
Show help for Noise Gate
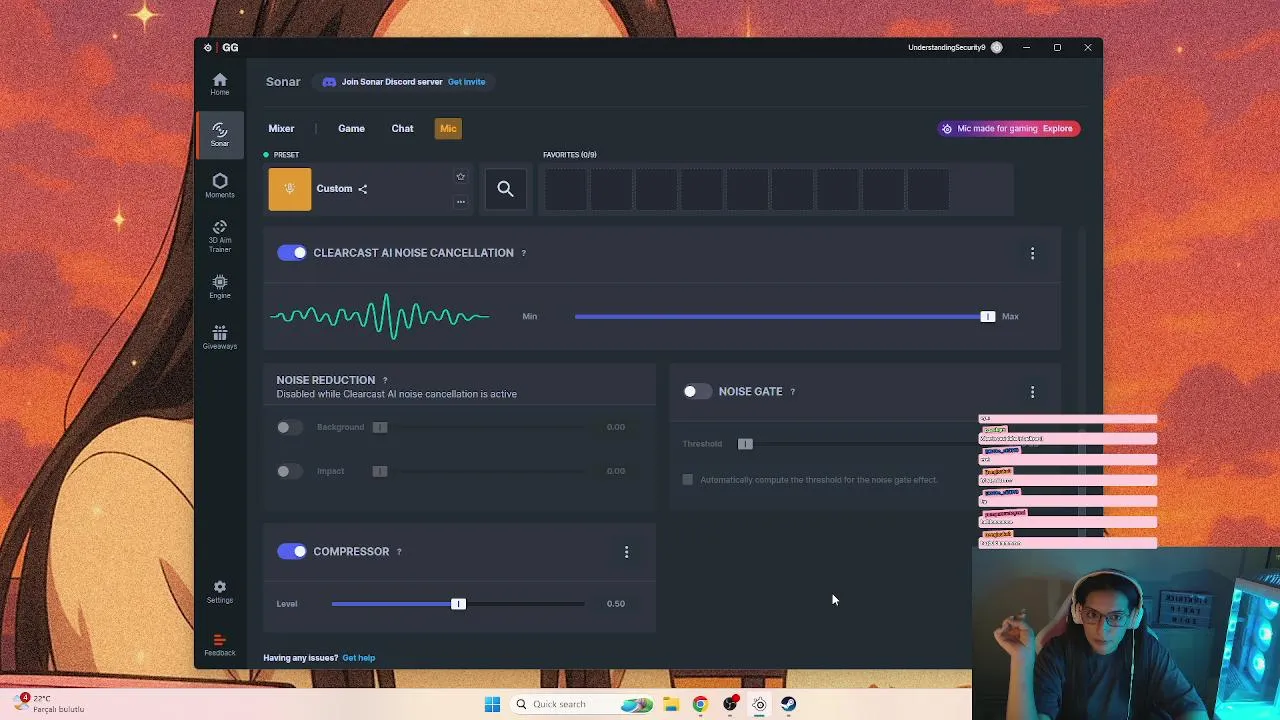tap(792, 392)
